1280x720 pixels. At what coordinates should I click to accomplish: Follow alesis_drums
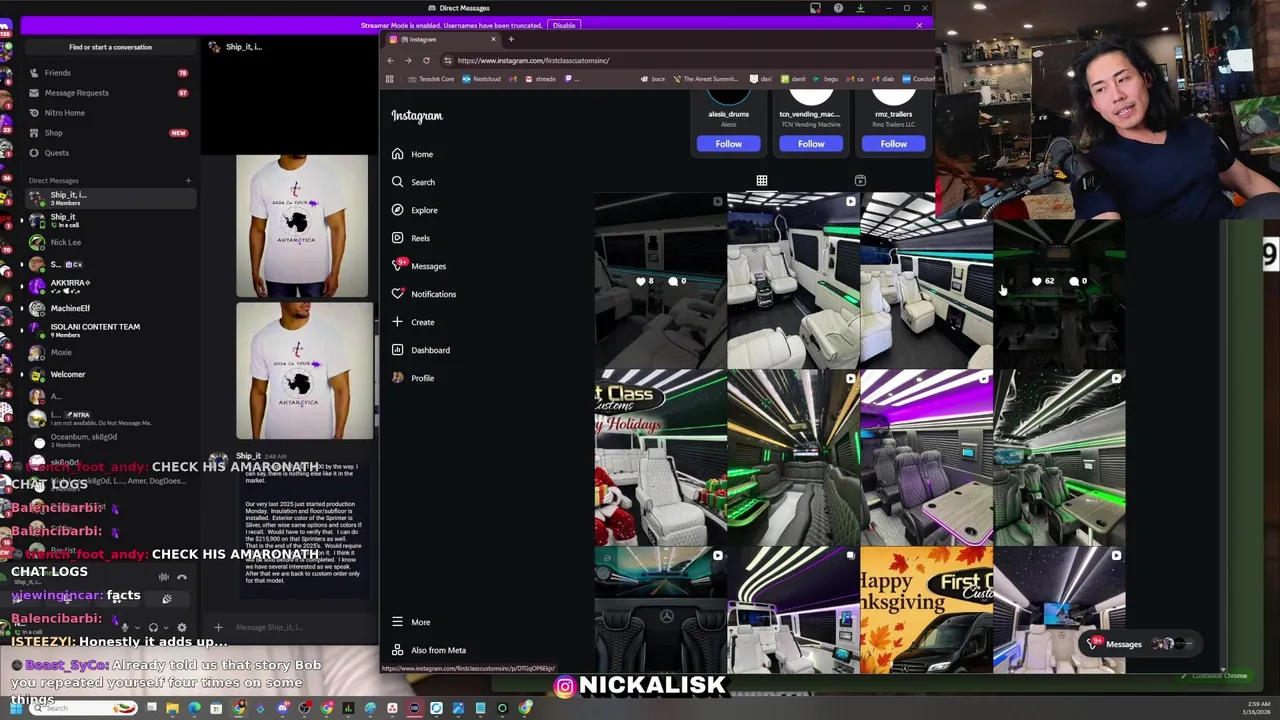[x=729, y=144]
